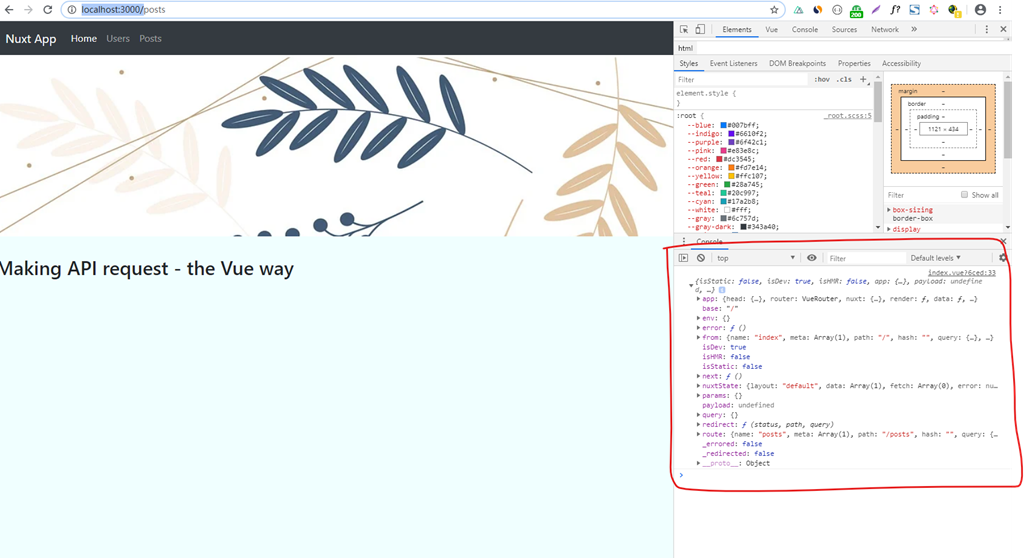The image size is (1024, 558).
Task: Close the DevTools panel
Action: pos(1004,29)
